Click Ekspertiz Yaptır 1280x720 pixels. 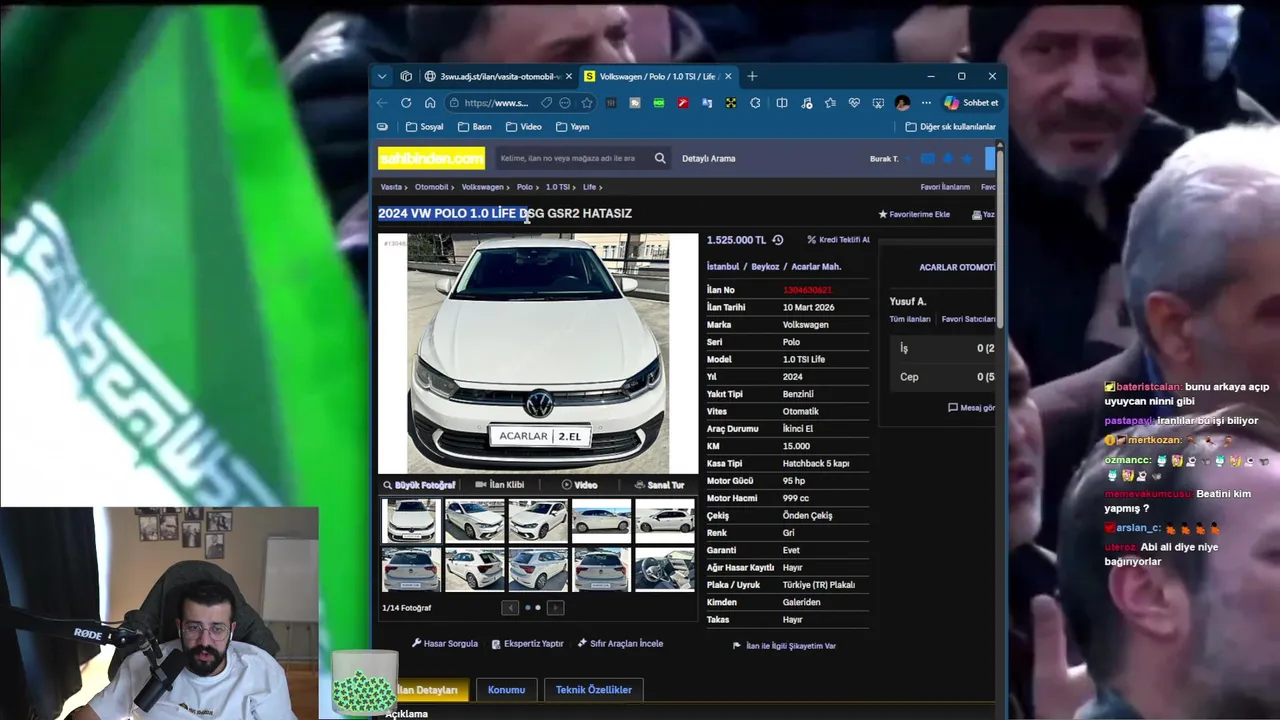(x=527, y=644)
